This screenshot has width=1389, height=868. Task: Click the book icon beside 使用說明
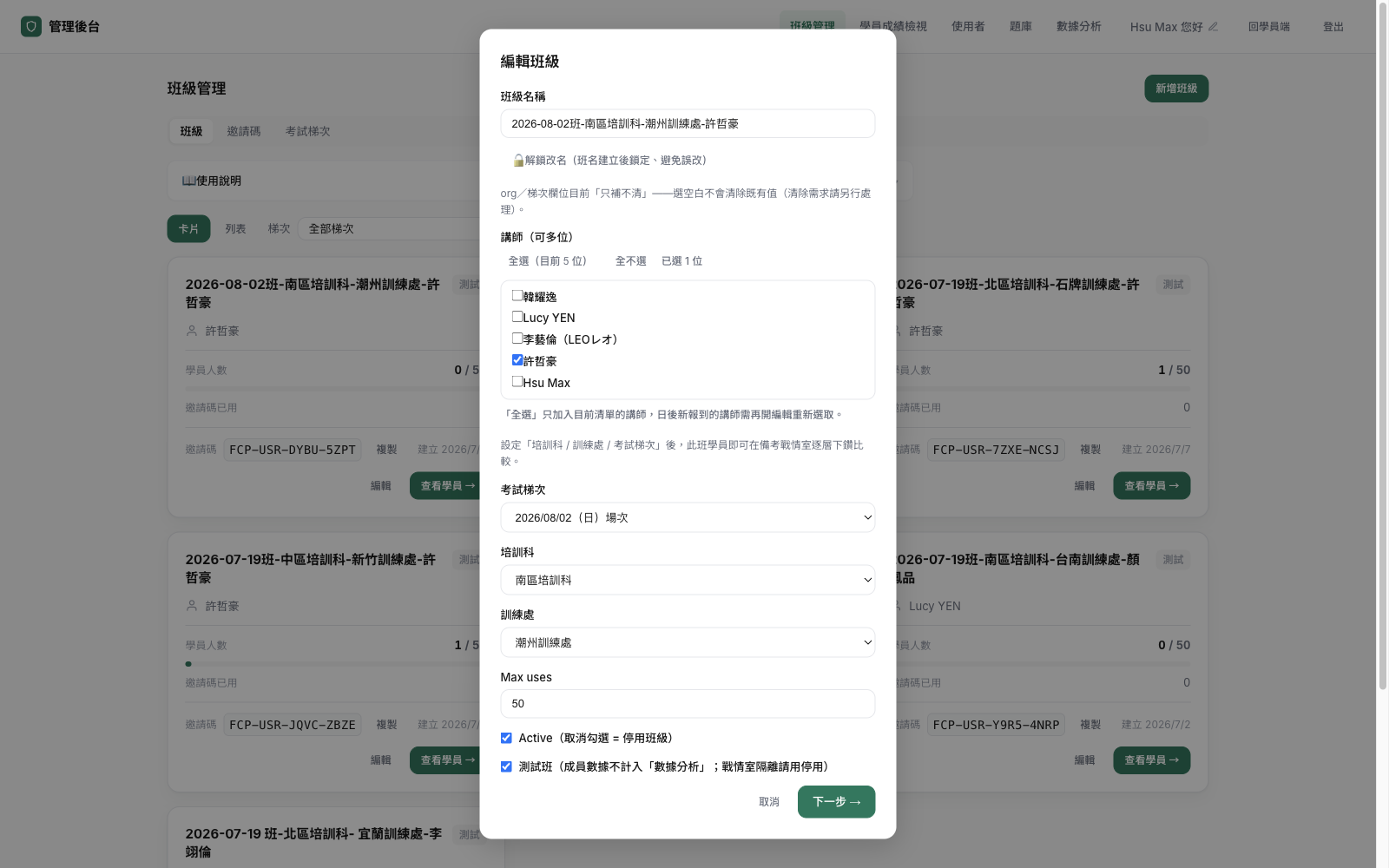pyautogui.click(x=188, y=181)
